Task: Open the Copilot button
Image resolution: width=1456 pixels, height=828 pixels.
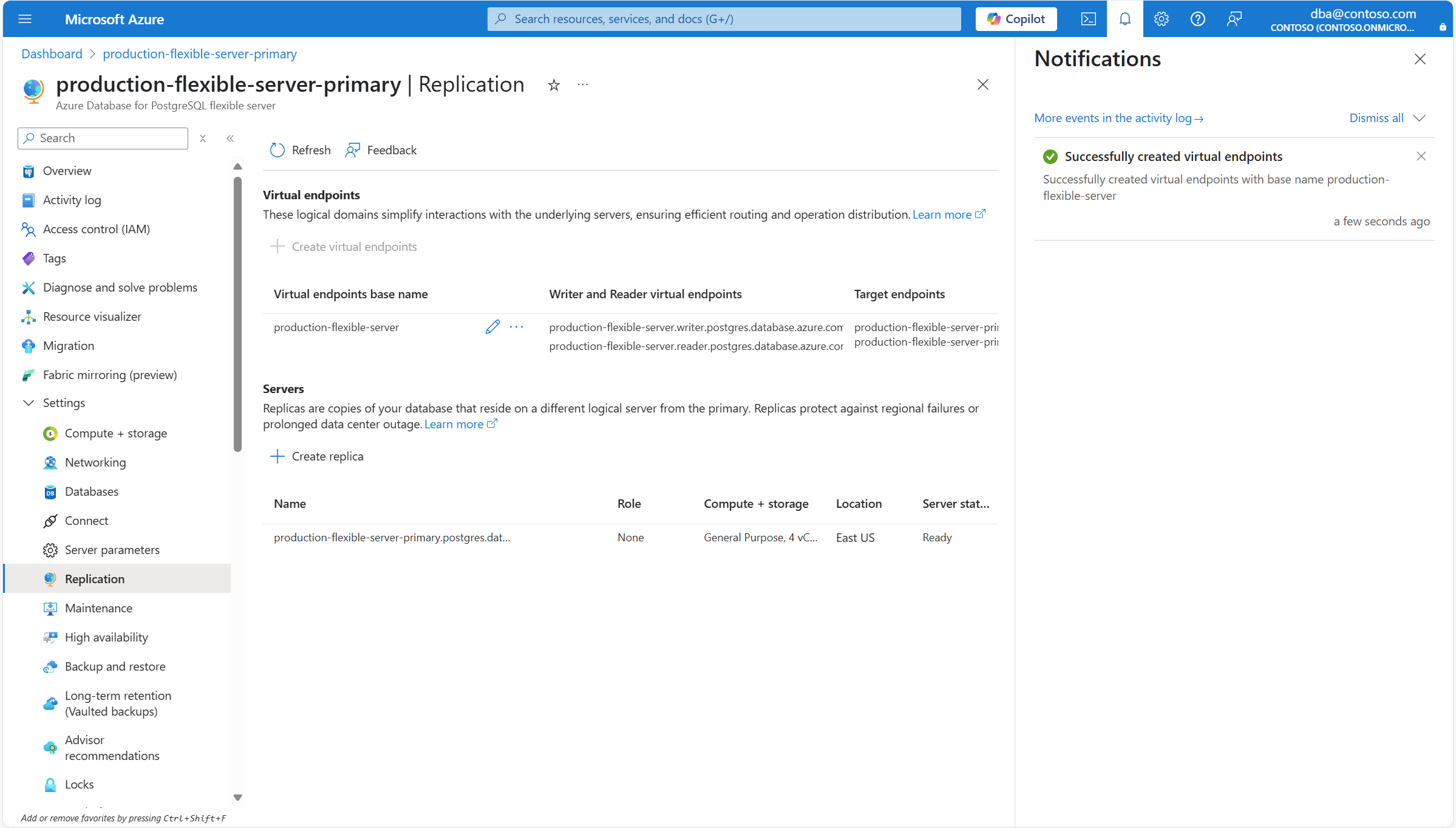Action: pyautogui.click(x=1016, y=19)
